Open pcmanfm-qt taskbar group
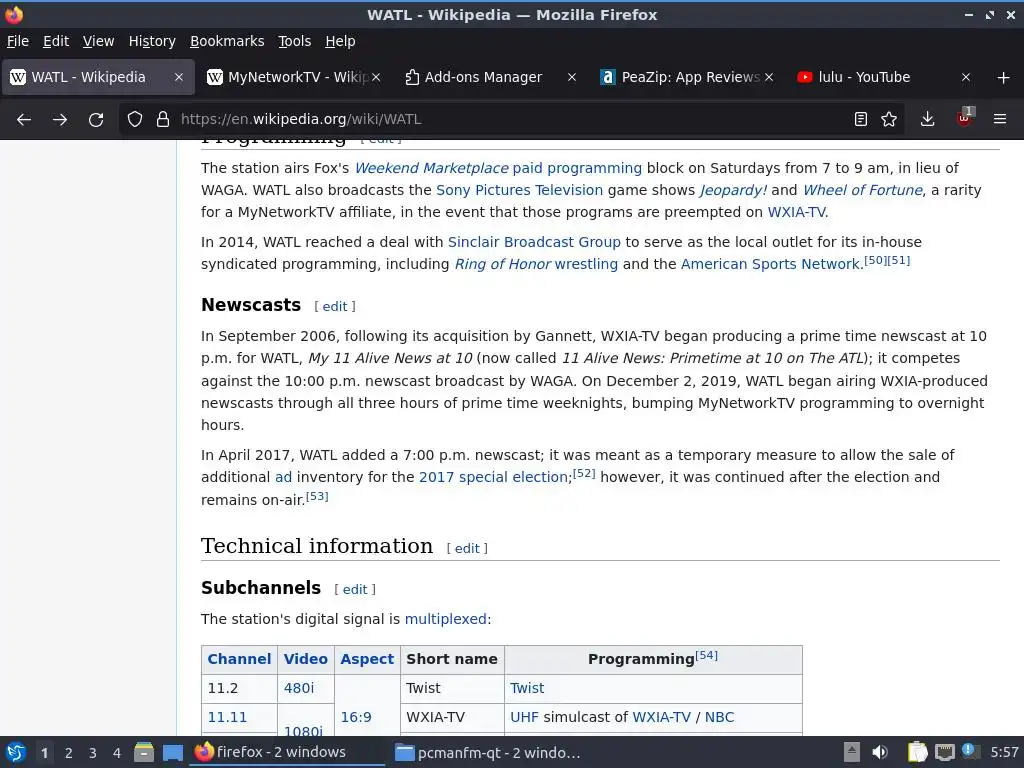Image resolution: width=1024 pixels, height=768 pixels. point(488,752)
